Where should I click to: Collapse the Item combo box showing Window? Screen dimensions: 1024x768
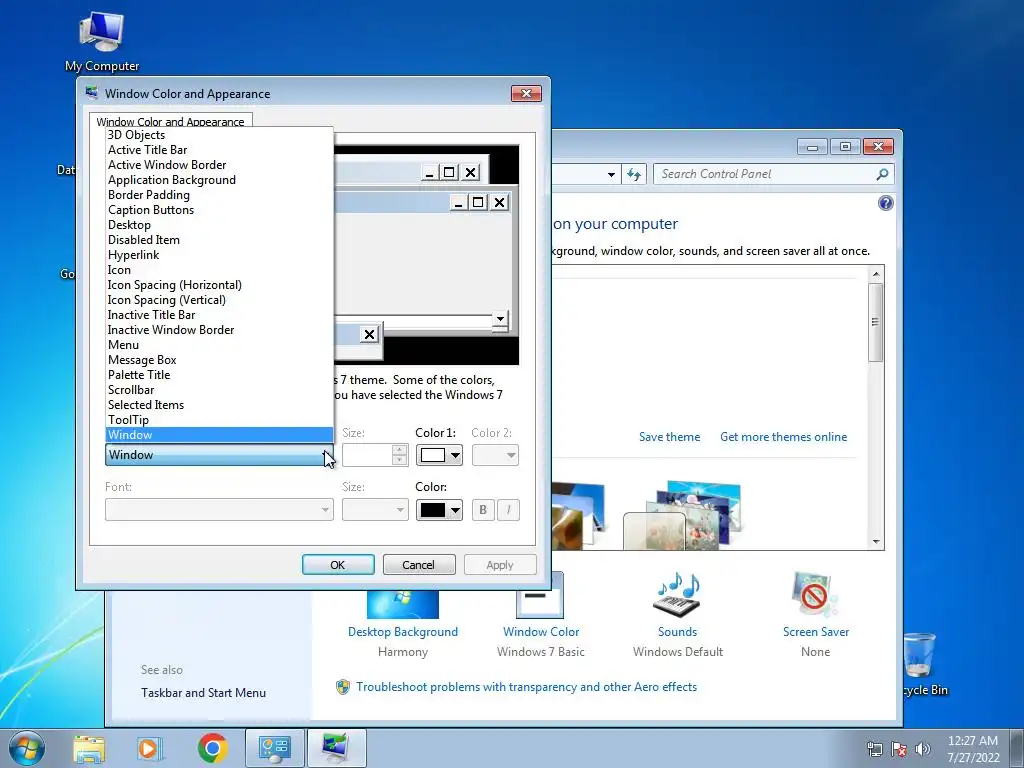coord(219,455)
